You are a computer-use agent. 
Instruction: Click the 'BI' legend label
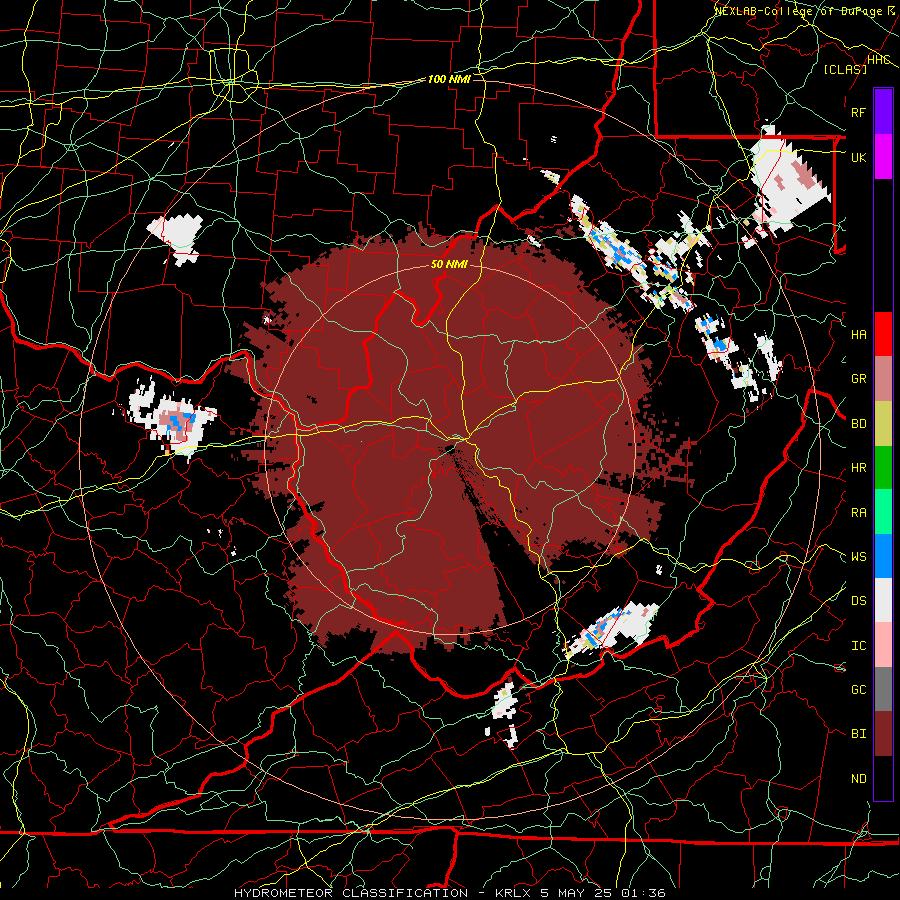tap(858, 734)
